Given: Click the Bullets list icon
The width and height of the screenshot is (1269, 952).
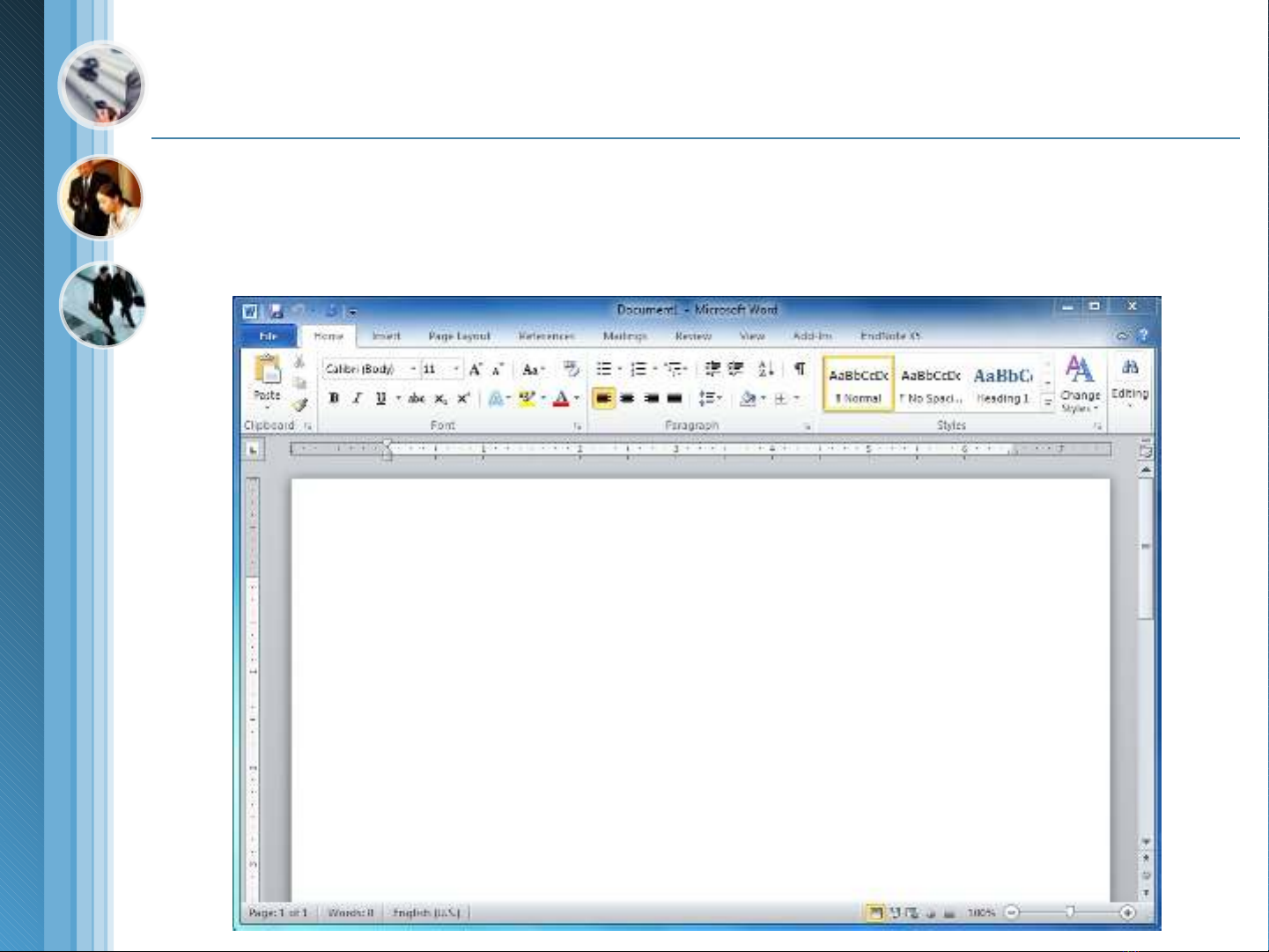Looking at the screenshot, I should pyautogui.click(x=604, y=369).
